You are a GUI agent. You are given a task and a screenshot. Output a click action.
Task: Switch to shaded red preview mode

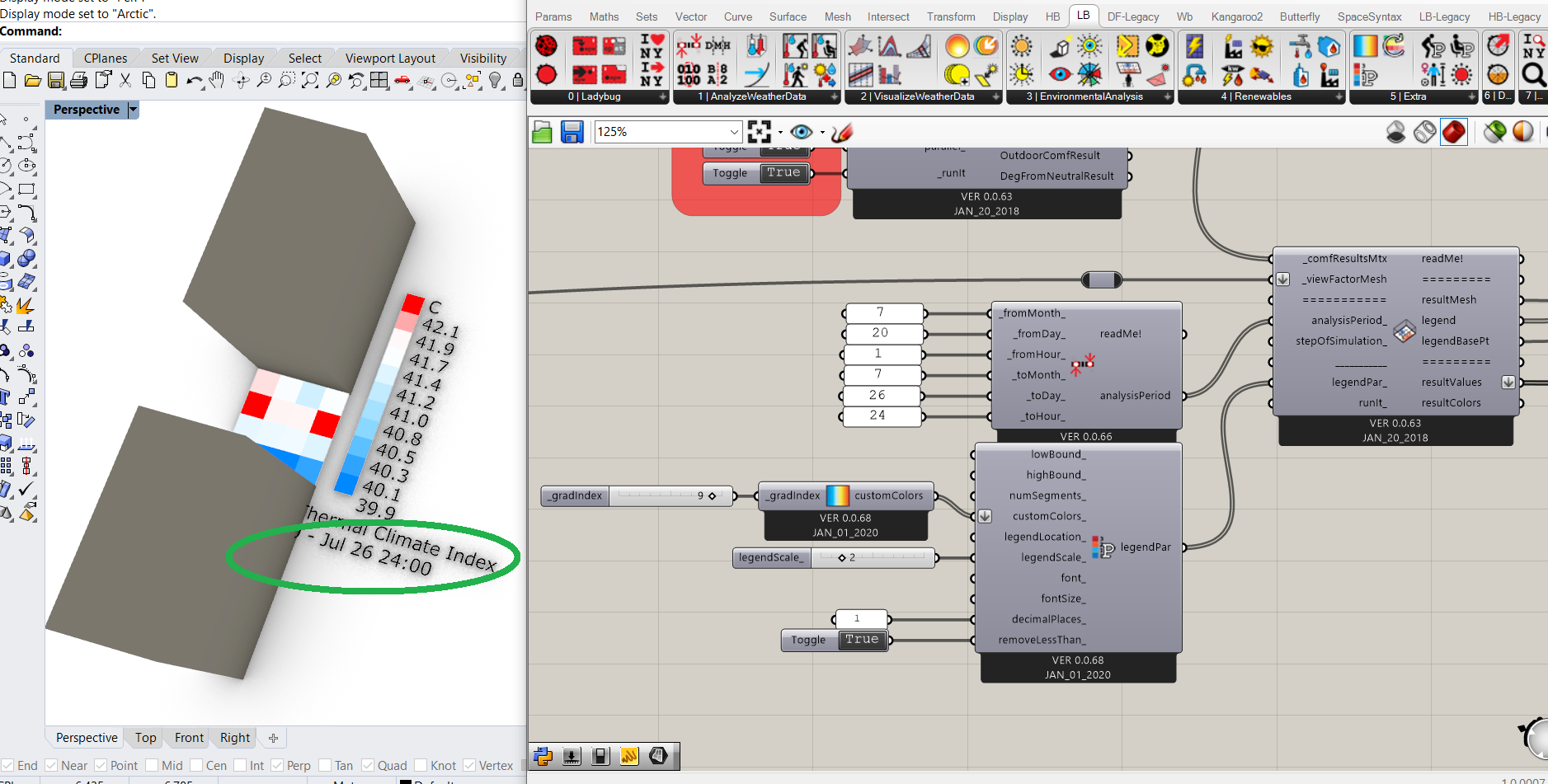(1454, 132)
